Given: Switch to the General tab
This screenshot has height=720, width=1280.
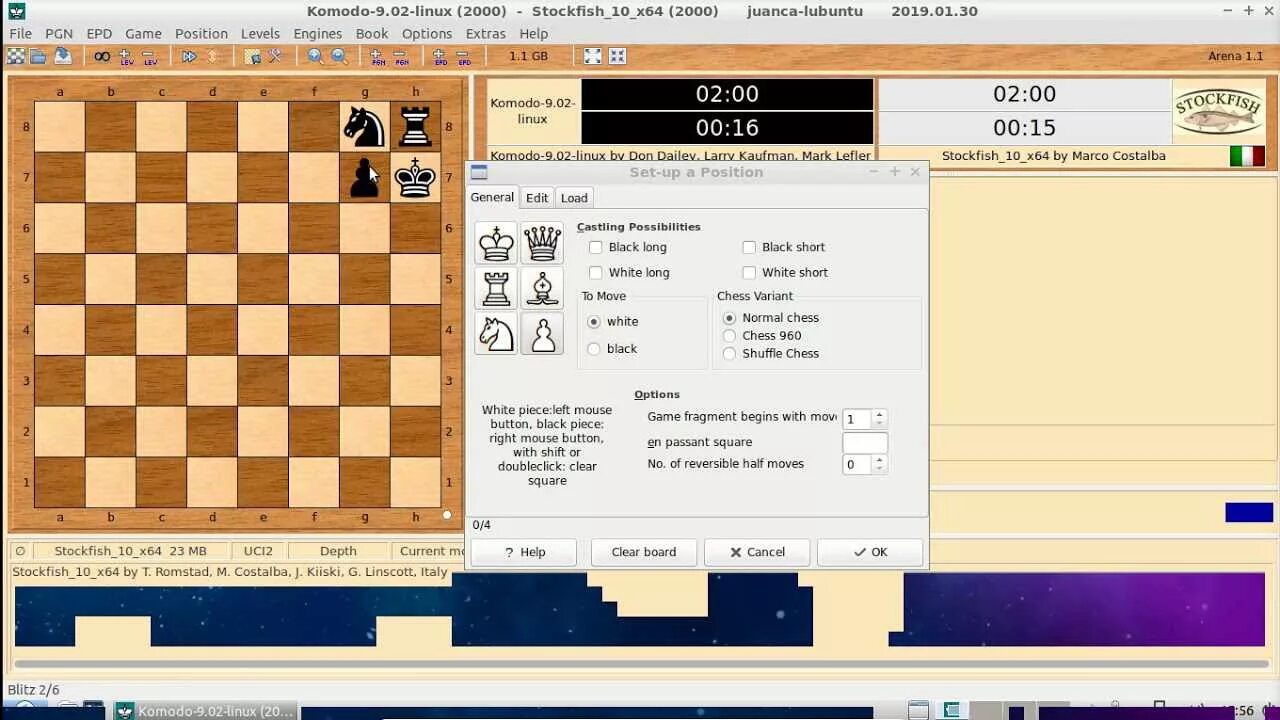Looking at the screenshot, I should coord(492,197).
